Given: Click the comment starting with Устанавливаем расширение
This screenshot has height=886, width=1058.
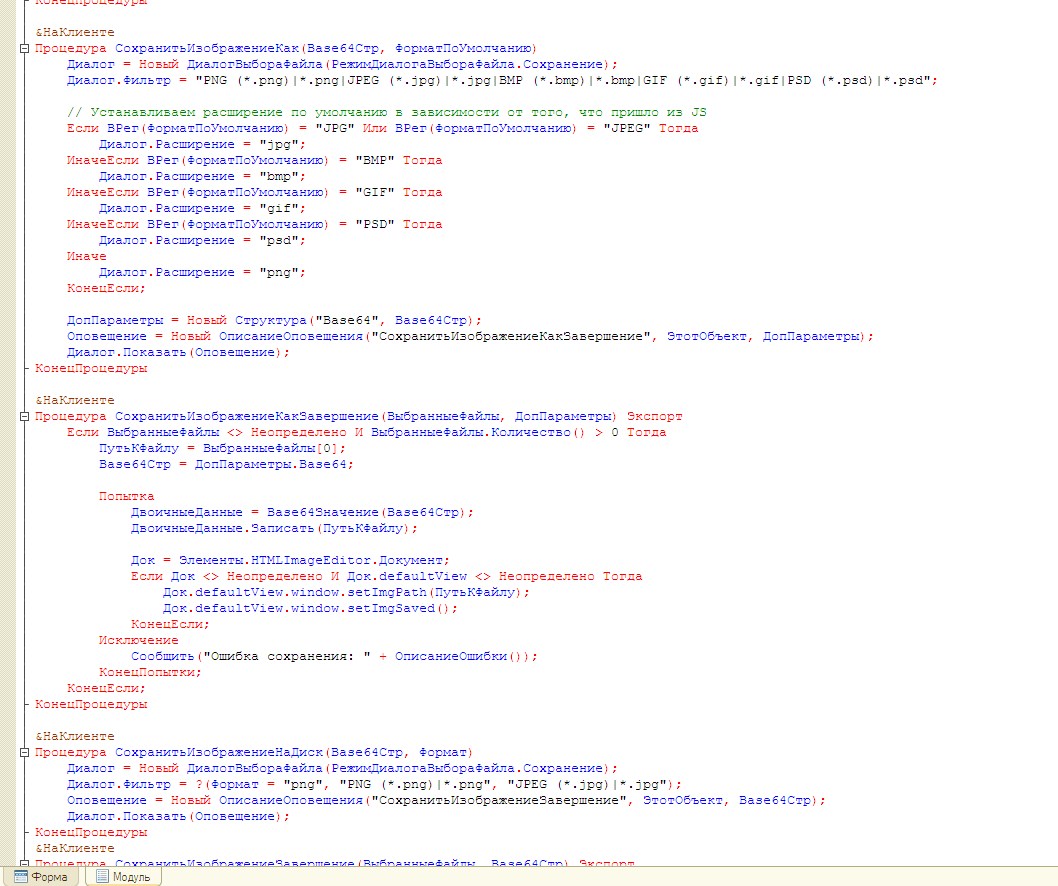Looking at the screenshot, I should click(x=387, y=112).
